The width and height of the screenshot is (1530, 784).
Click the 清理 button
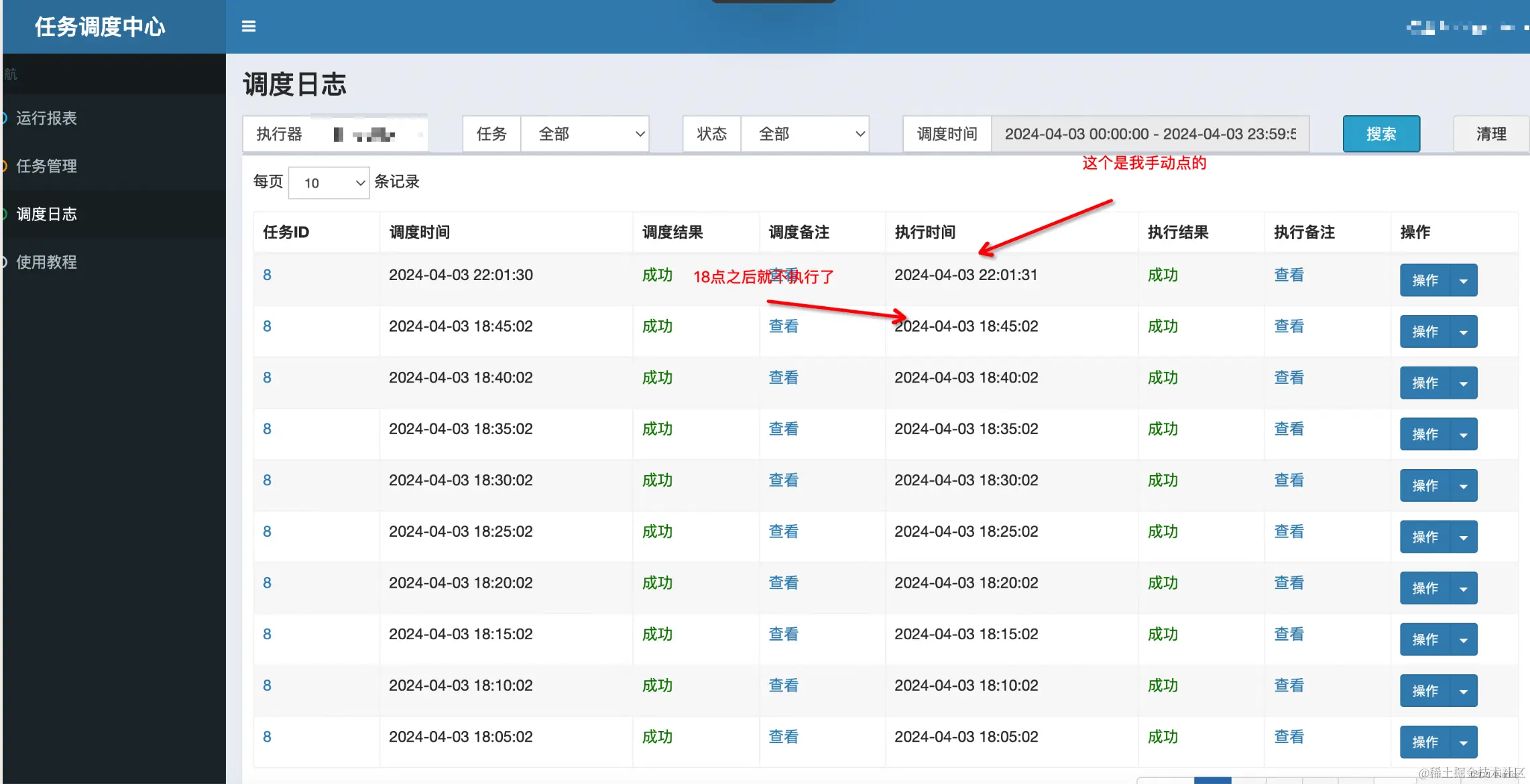1490,134
